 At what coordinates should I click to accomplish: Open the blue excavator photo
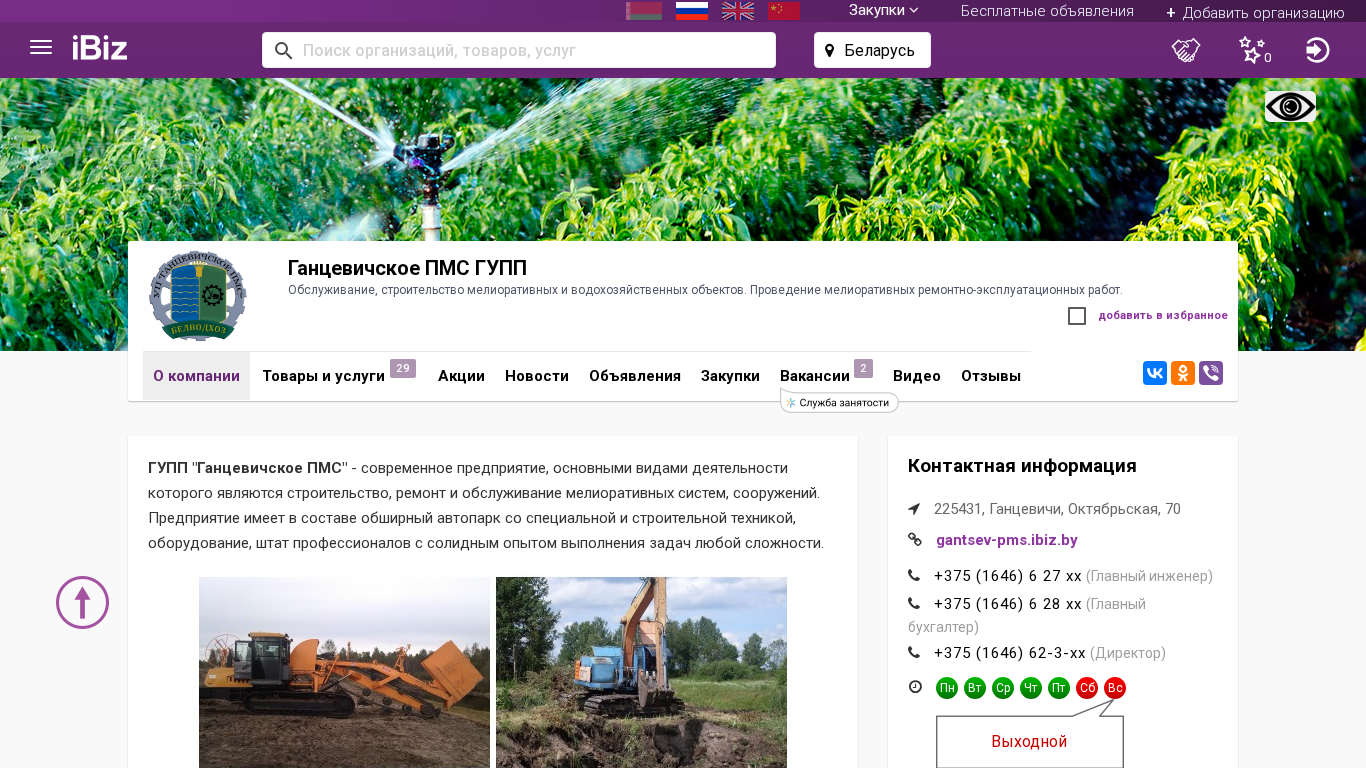click(x=641, y=672)
